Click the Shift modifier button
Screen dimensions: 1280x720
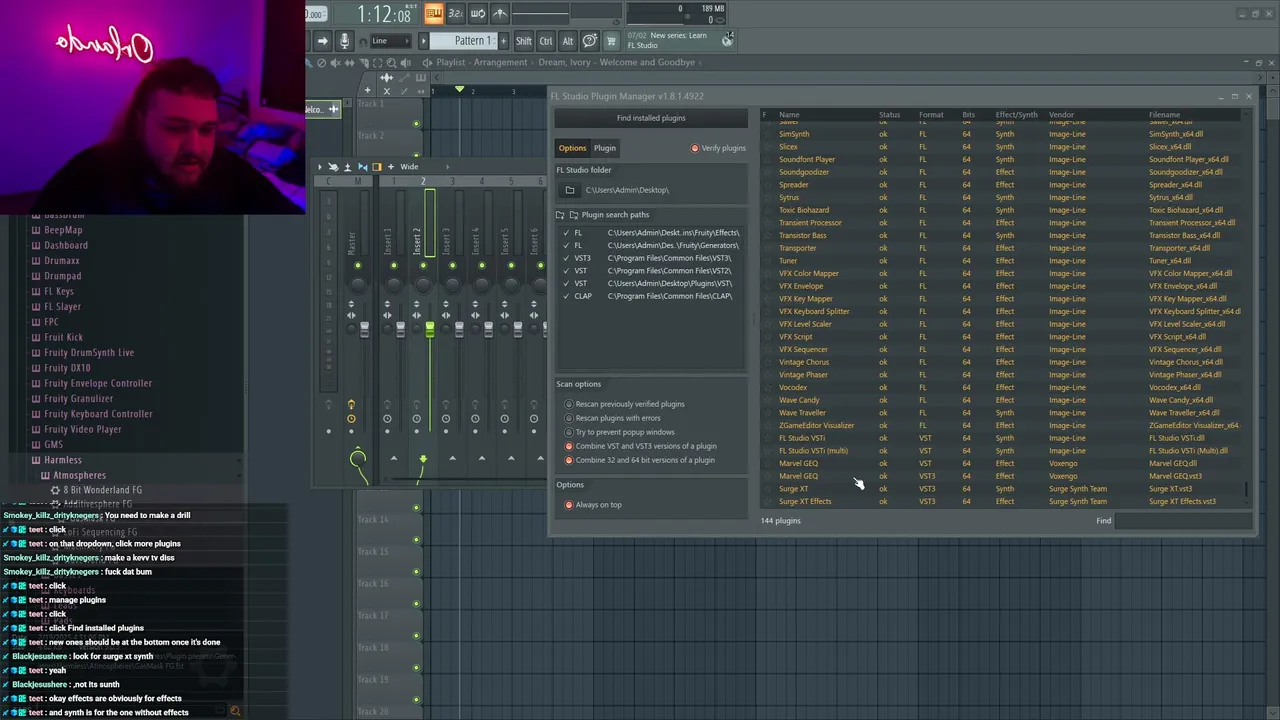(x=524, y=41)
